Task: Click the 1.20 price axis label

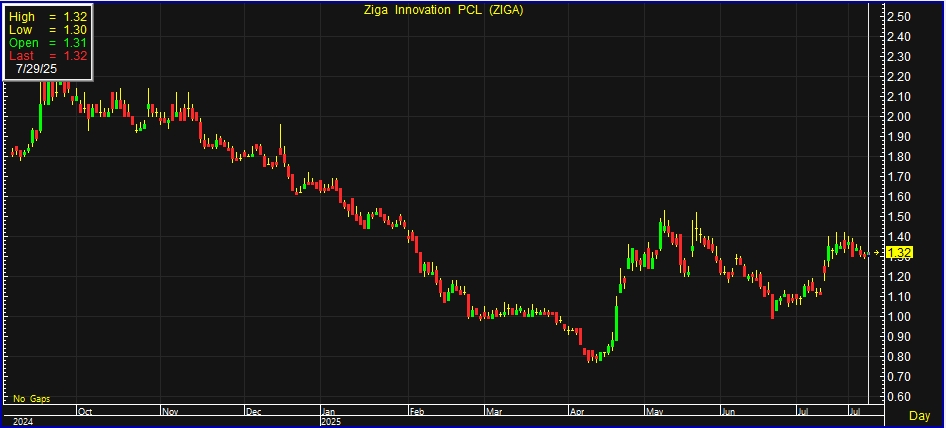Action: coord(899,276)
